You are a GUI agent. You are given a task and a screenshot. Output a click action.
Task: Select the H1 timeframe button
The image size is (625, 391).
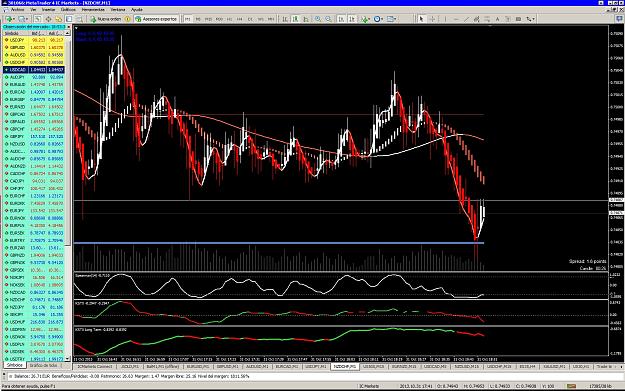(x=229, y=19)
